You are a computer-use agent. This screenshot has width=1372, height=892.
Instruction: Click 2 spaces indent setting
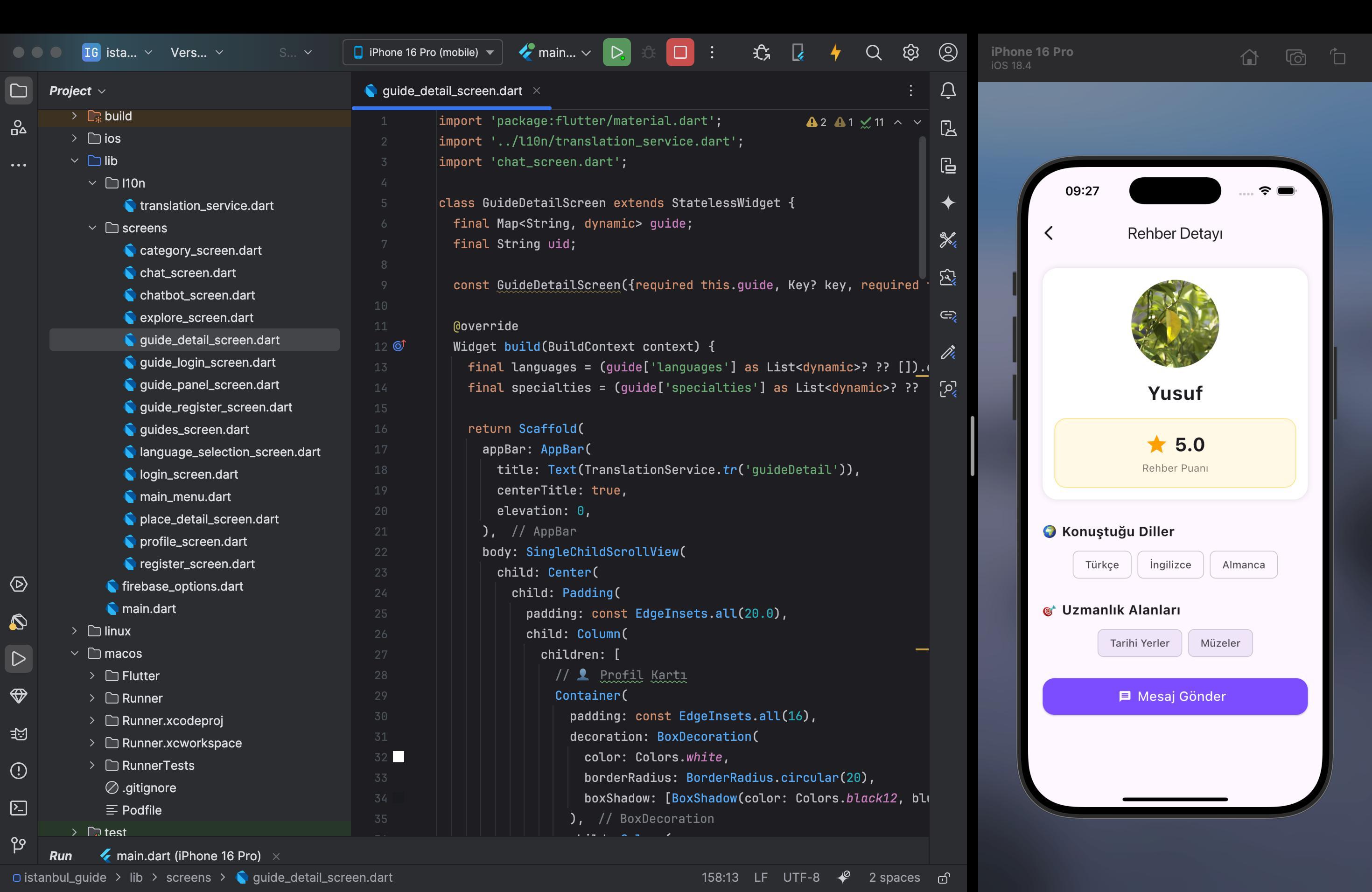(894, 878)
